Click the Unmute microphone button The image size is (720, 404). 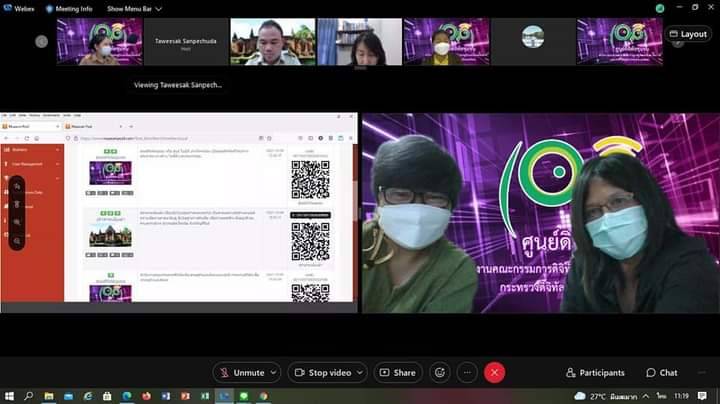tap(242, 372)
